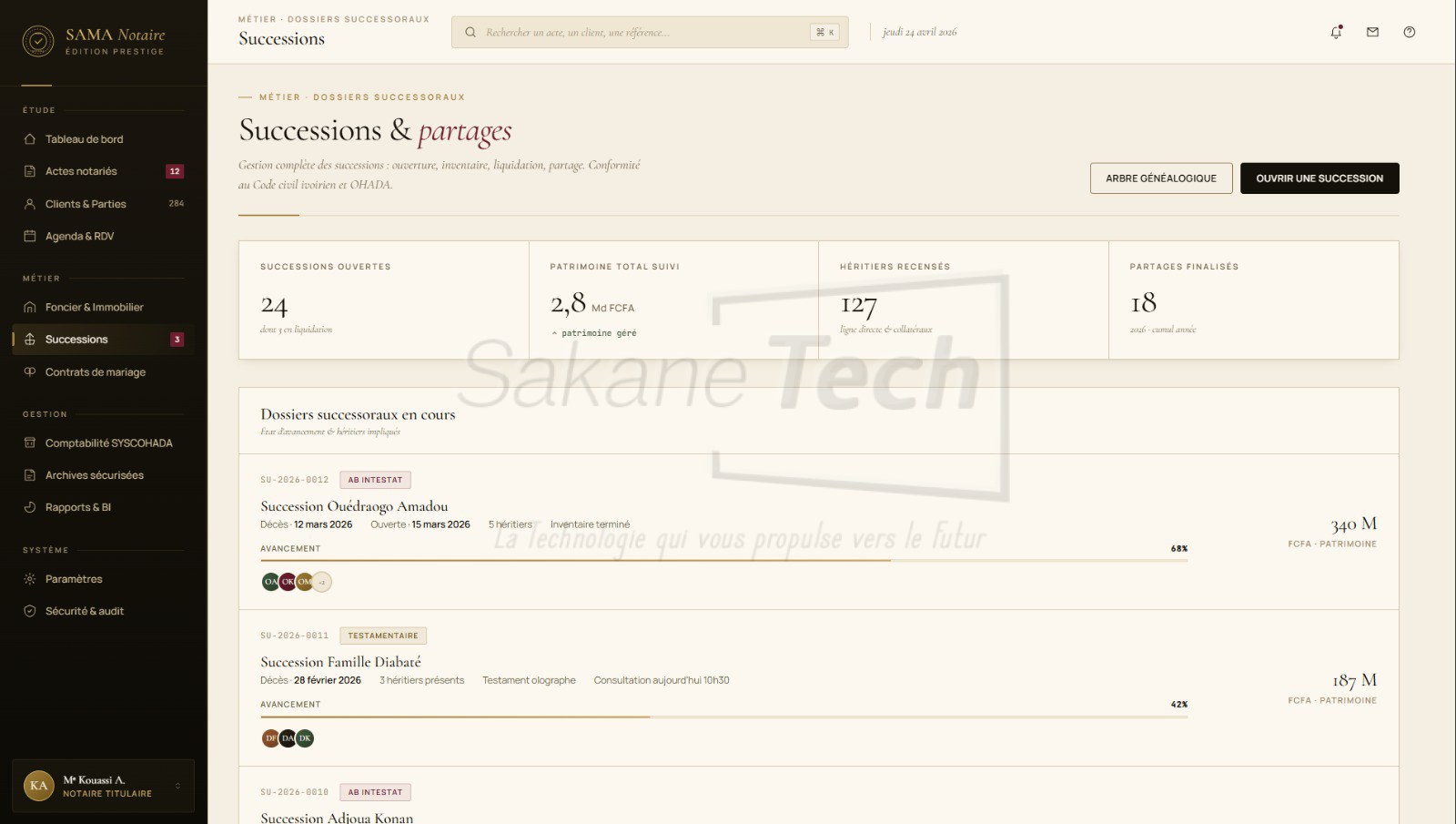Click the 187 M patrimoine amount

(x=1354, y=680)
